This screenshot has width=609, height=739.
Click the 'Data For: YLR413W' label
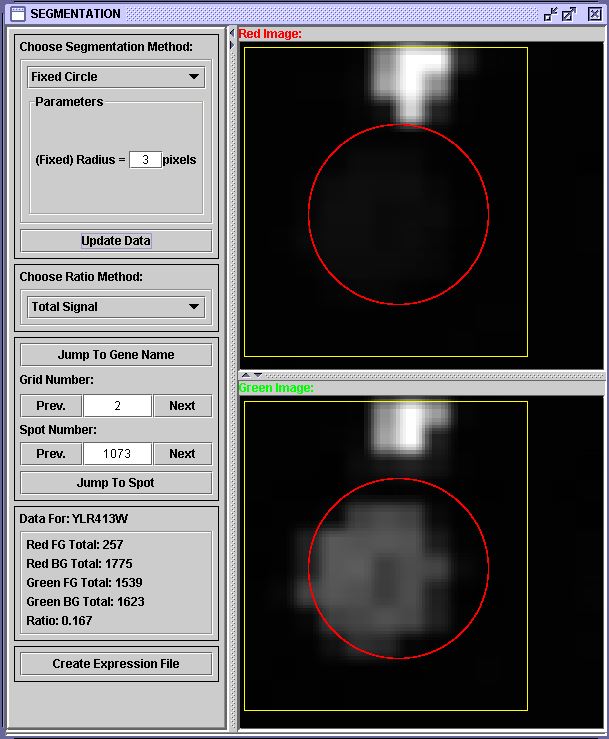[74, 519]
